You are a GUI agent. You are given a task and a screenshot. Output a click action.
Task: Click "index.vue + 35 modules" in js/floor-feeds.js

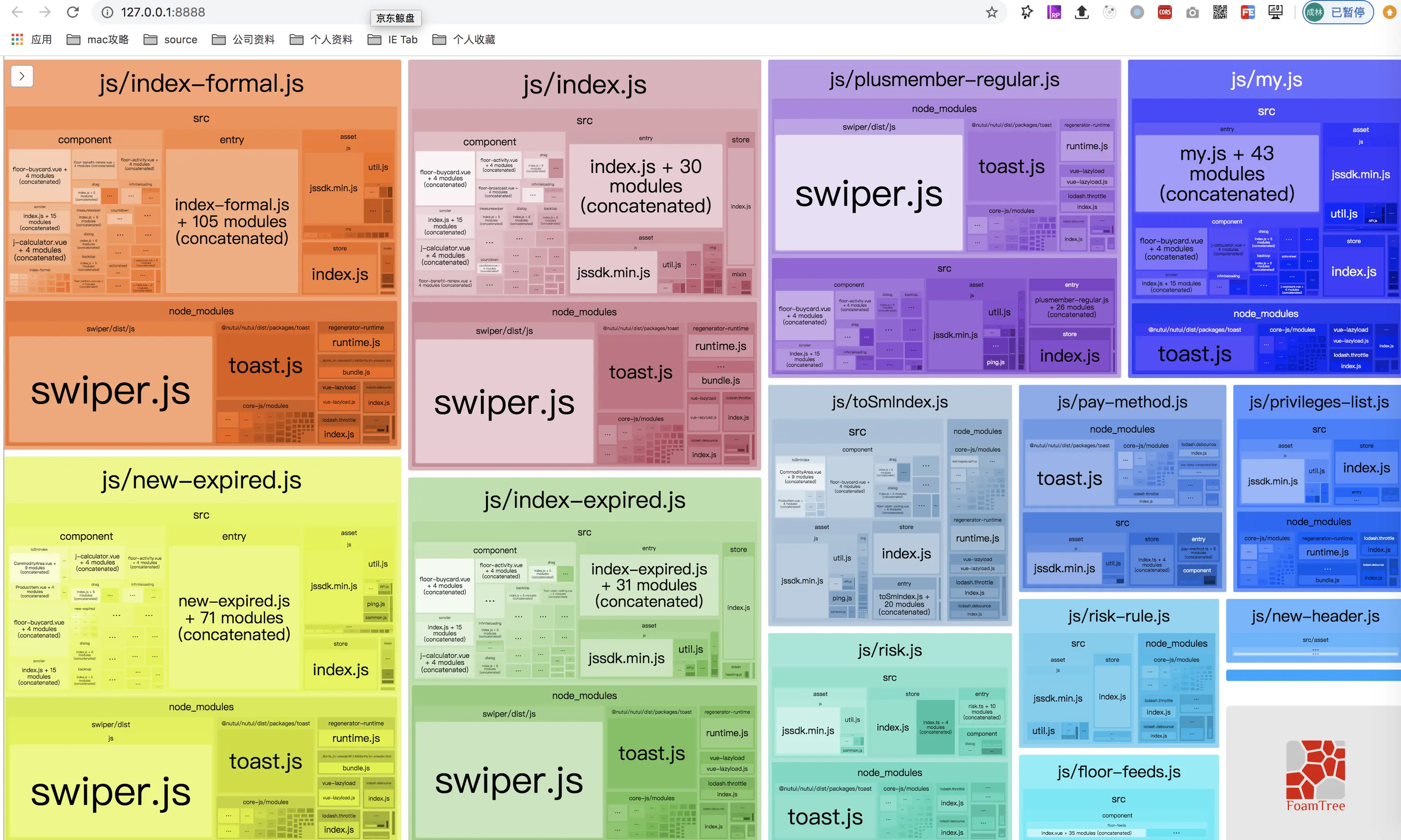[x=1086, y=833]
